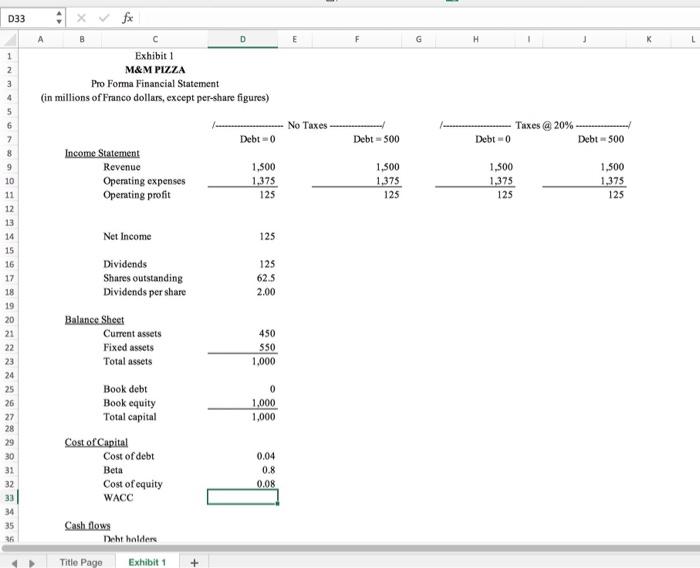Select row 33 header
This screenshot has width=700, height=568.
[x=9, y=498]
